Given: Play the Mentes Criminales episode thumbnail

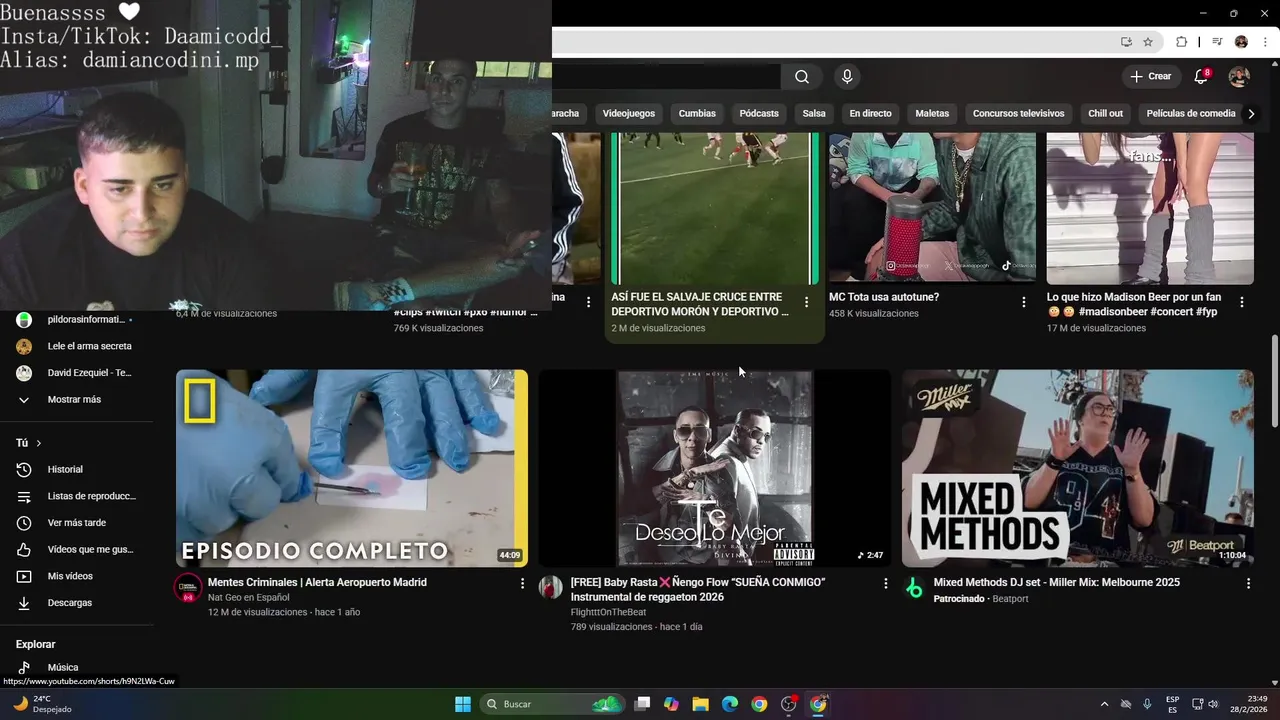Looking at the screenshot, I should tap(352, 468).
